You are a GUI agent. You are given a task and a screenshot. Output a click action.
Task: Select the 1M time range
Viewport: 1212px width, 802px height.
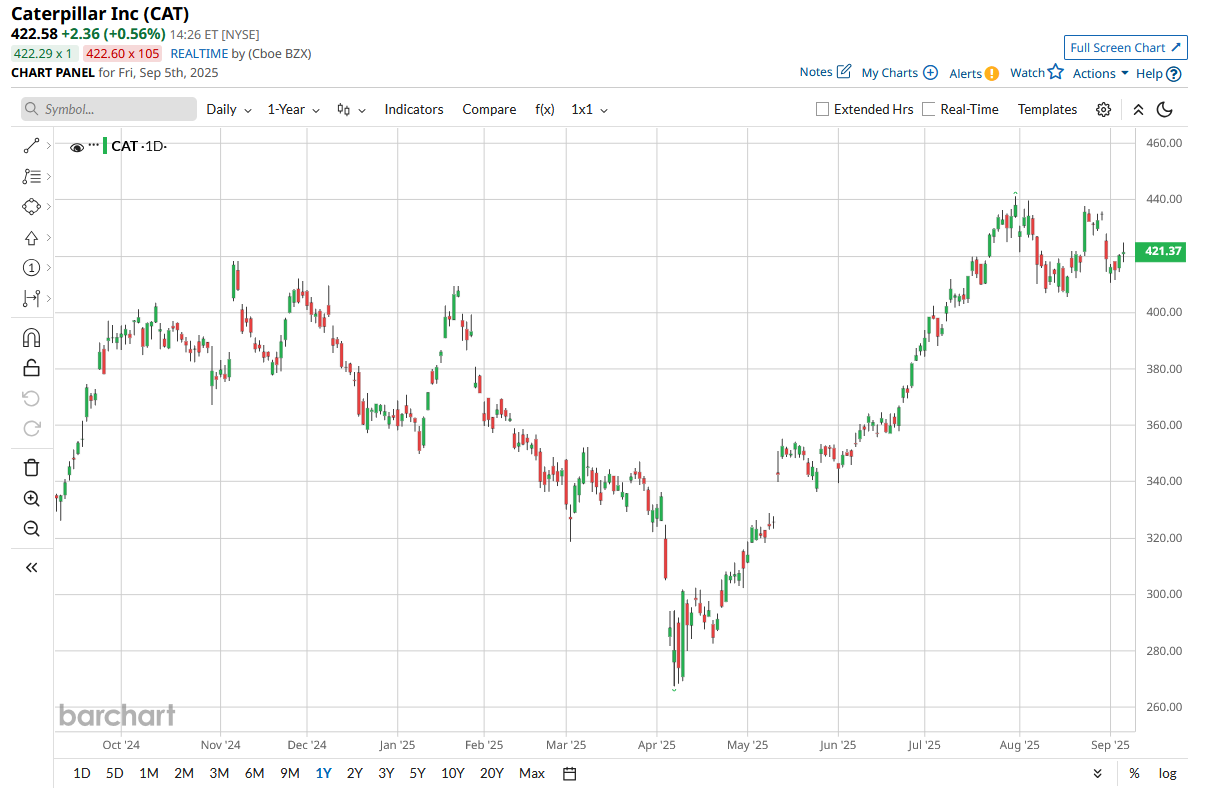coord(149,774)
